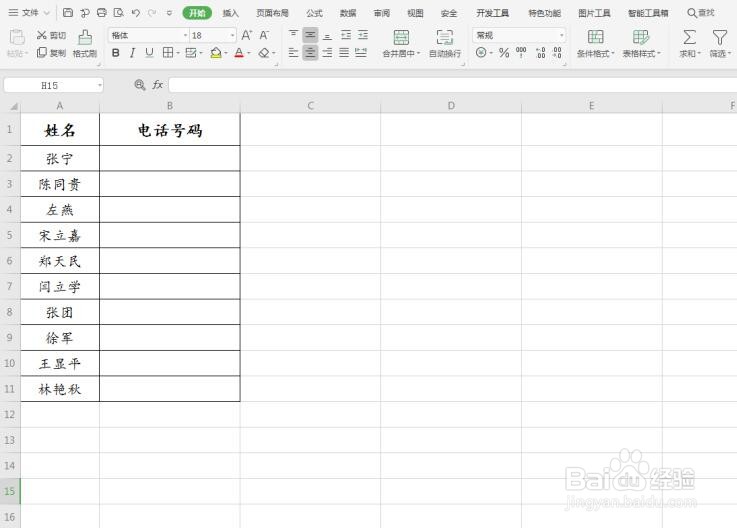Increase font size with the A+ icon
The height and width of the screenshot is (528, 737).
click(246, 35)
